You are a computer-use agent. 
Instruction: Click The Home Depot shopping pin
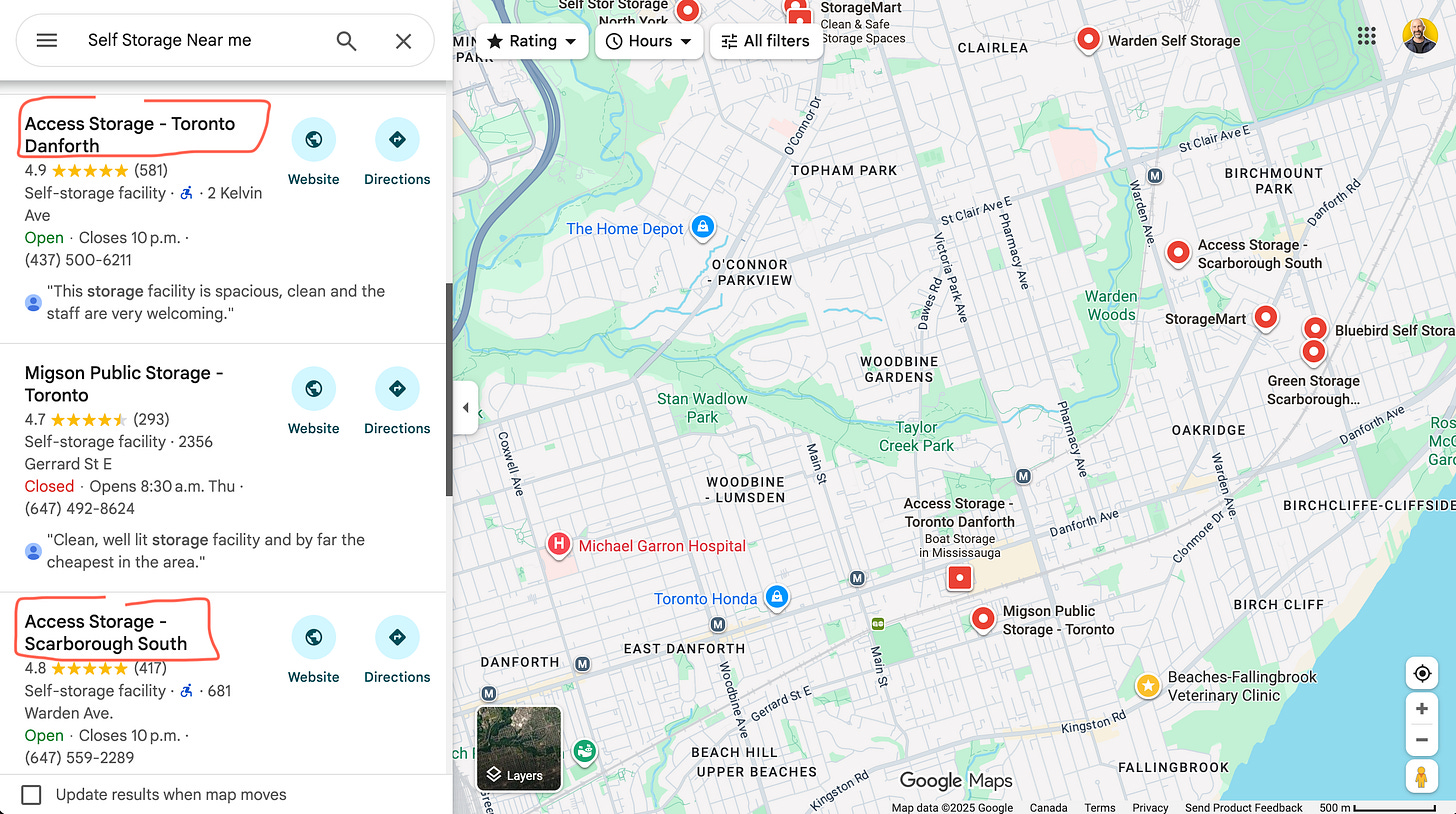coord(703,228)
